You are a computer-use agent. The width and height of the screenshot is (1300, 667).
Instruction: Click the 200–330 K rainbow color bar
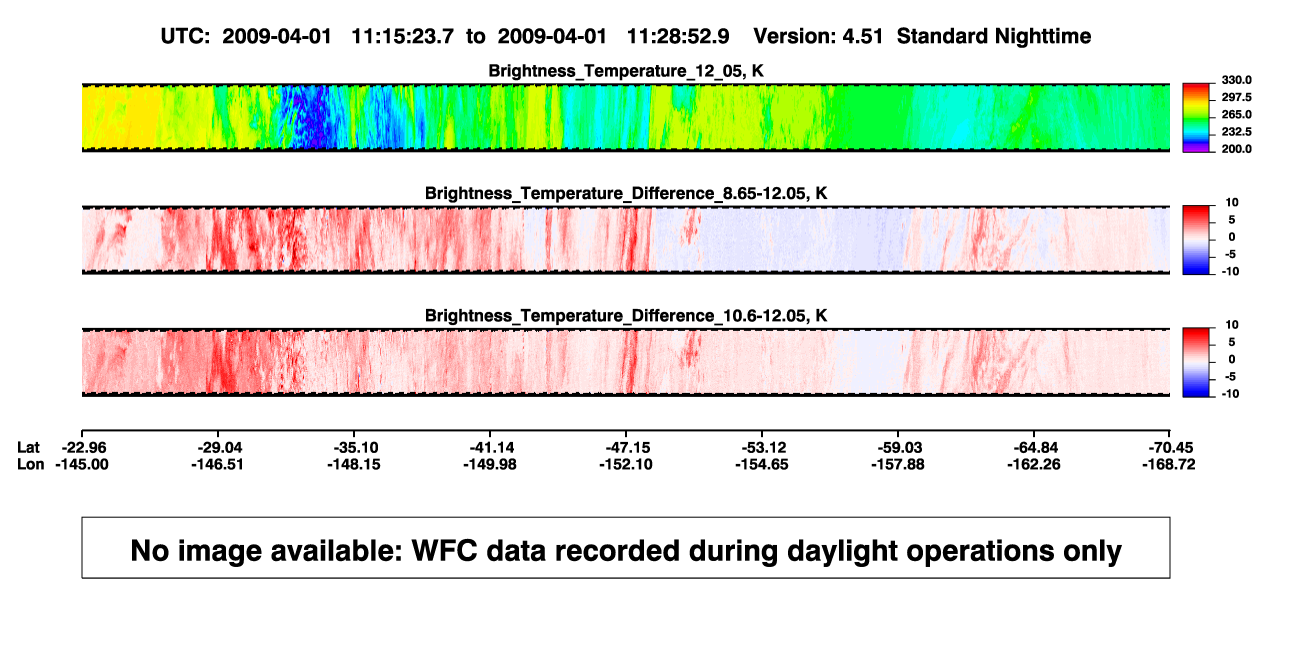1197,117
